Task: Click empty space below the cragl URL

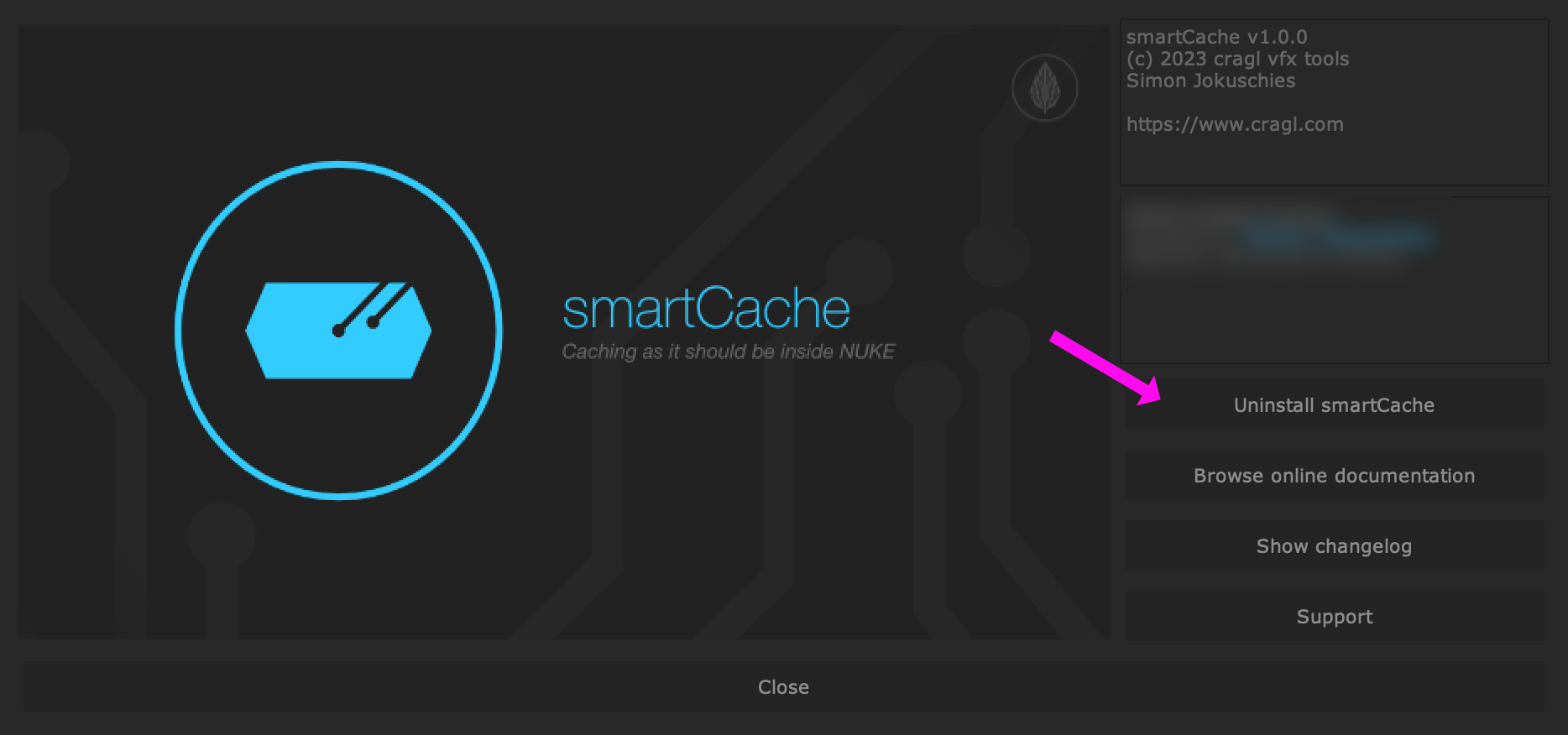Action: tap(1334, 159)
